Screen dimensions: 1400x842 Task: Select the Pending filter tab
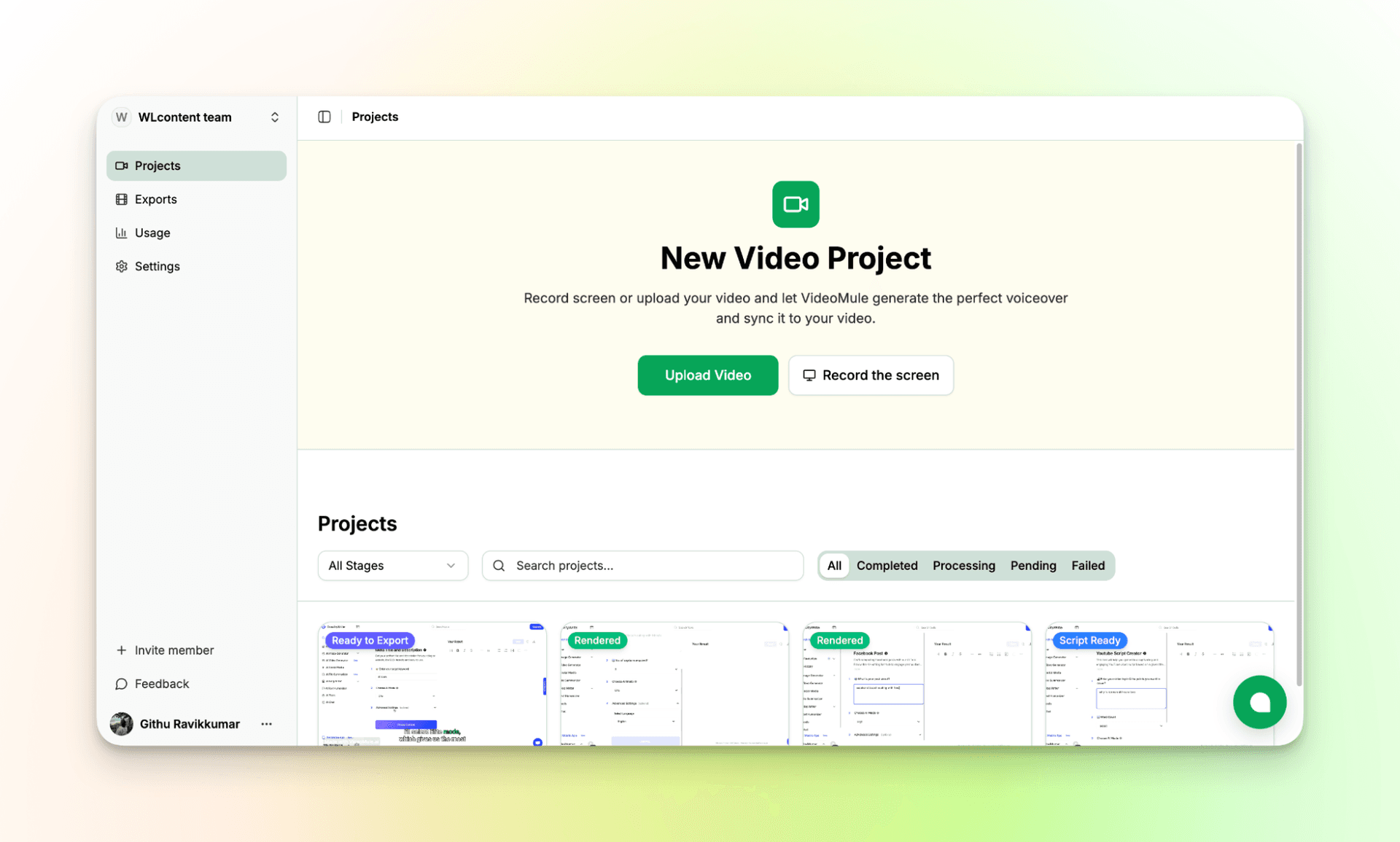coord(1033,566)
